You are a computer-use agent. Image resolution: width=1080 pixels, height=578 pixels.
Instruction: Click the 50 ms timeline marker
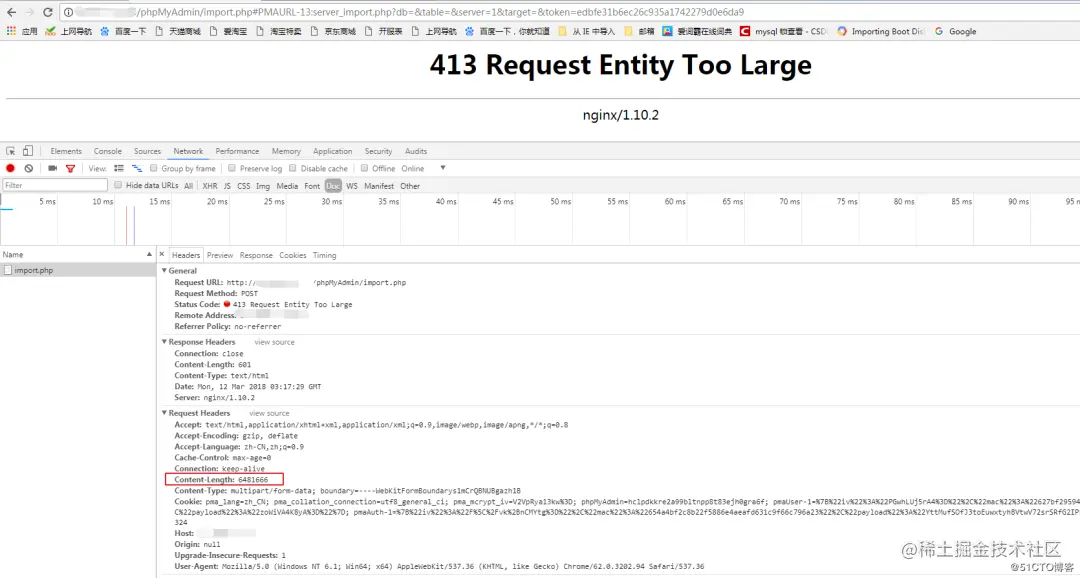pos(560,201)
